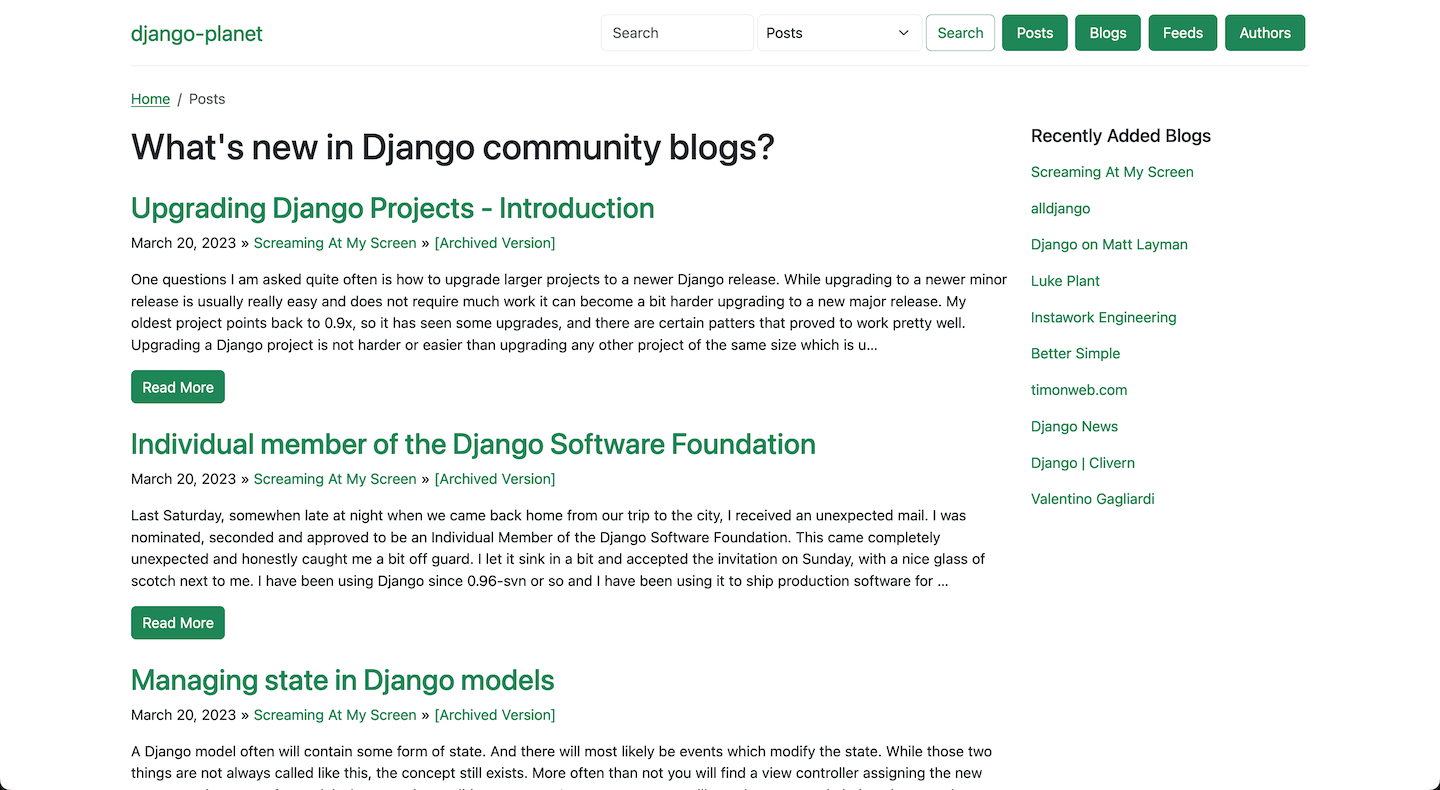Click the django-planet site logo
This screenshot has width=1440, height=790.
pyautogui.click(x=197, y=34)
